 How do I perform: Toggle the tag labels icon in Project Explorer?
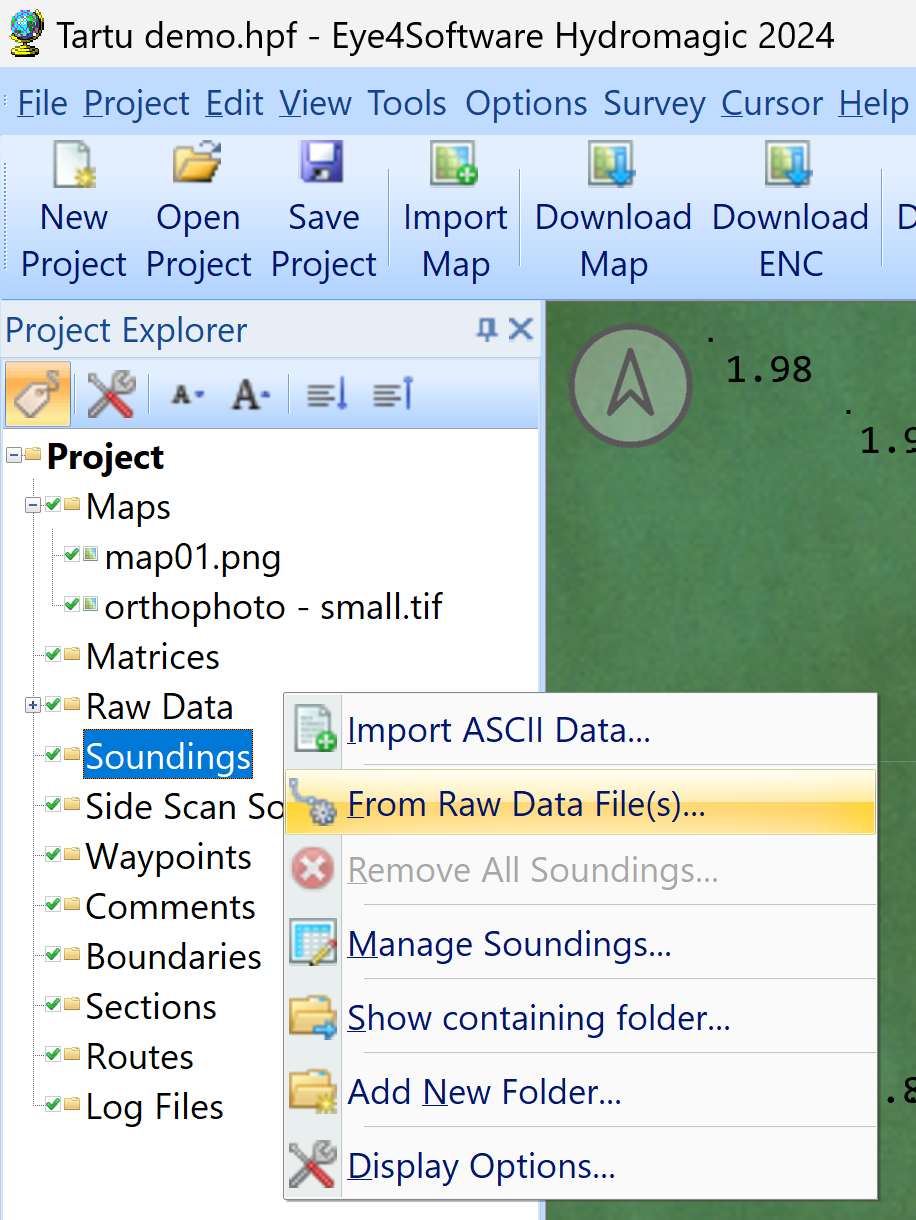[x=38, y=394]
